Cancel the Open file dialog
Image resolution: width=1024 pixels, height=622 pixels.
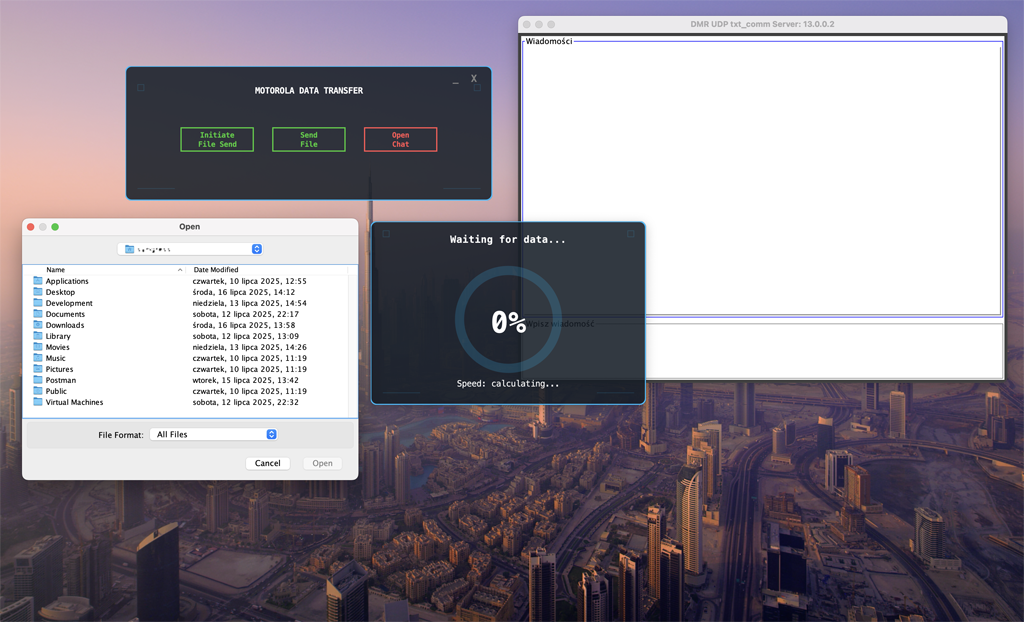tap(268, 463)
